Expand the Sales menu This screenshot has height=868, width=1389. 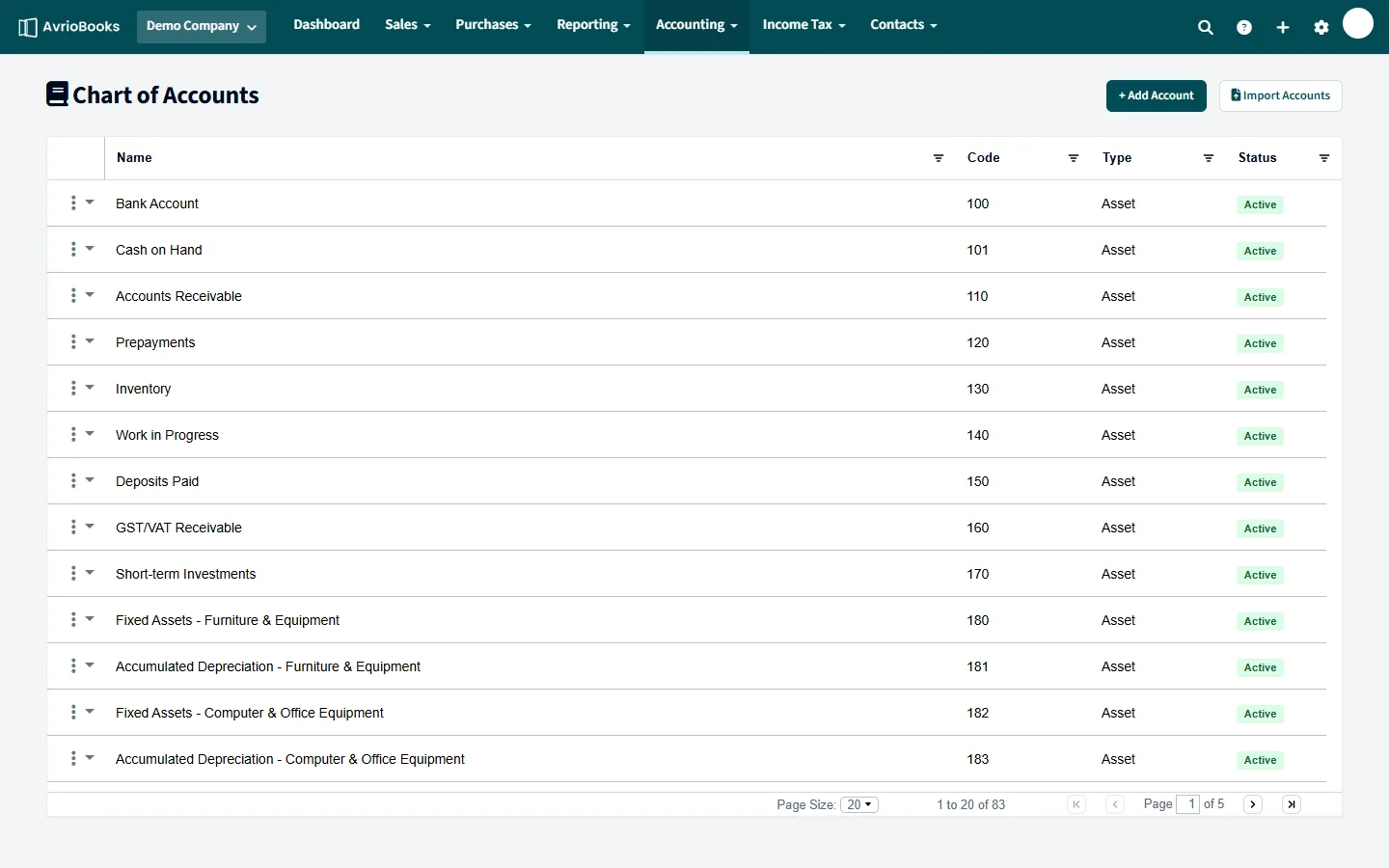pyautogui.click(x=408, y=25)
